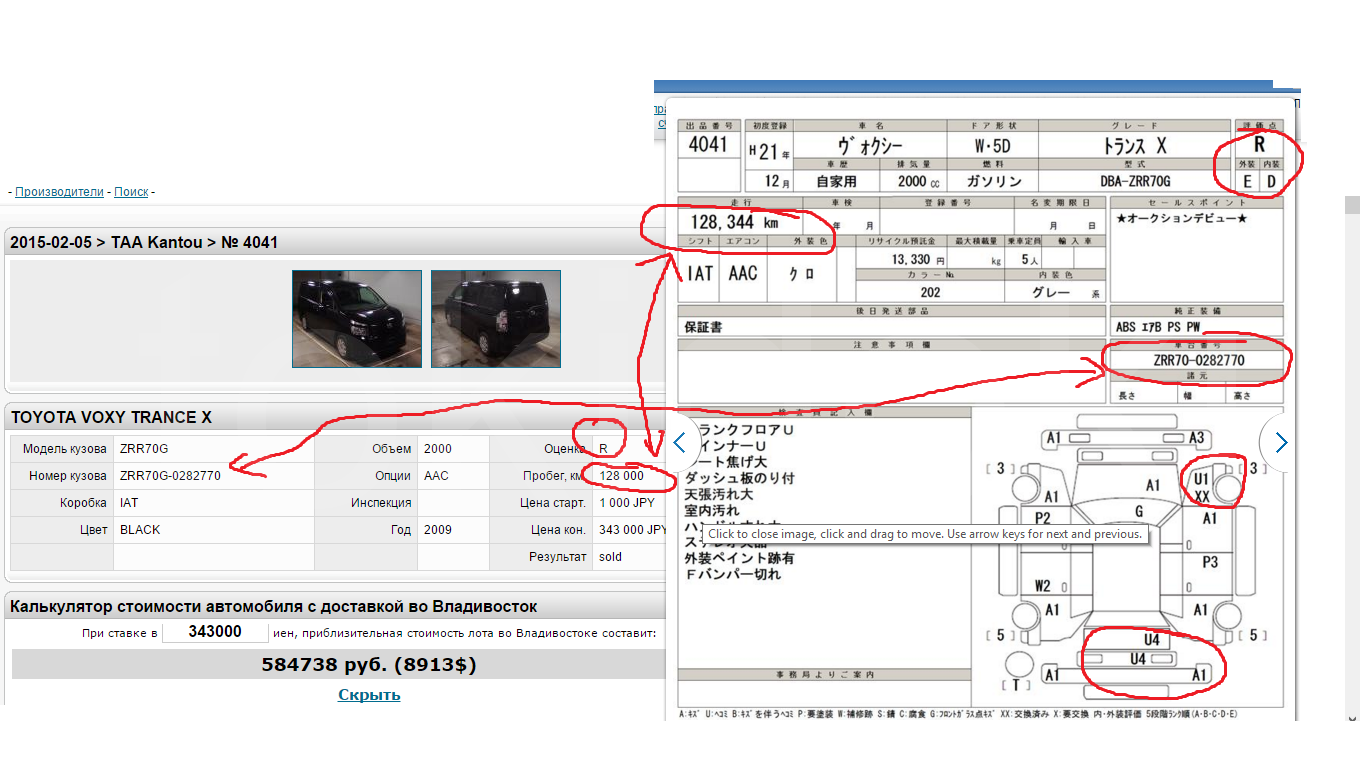Select the engine volume value 2000
This screenshot has height=768, width=1366.
click(x=438, y=449)
